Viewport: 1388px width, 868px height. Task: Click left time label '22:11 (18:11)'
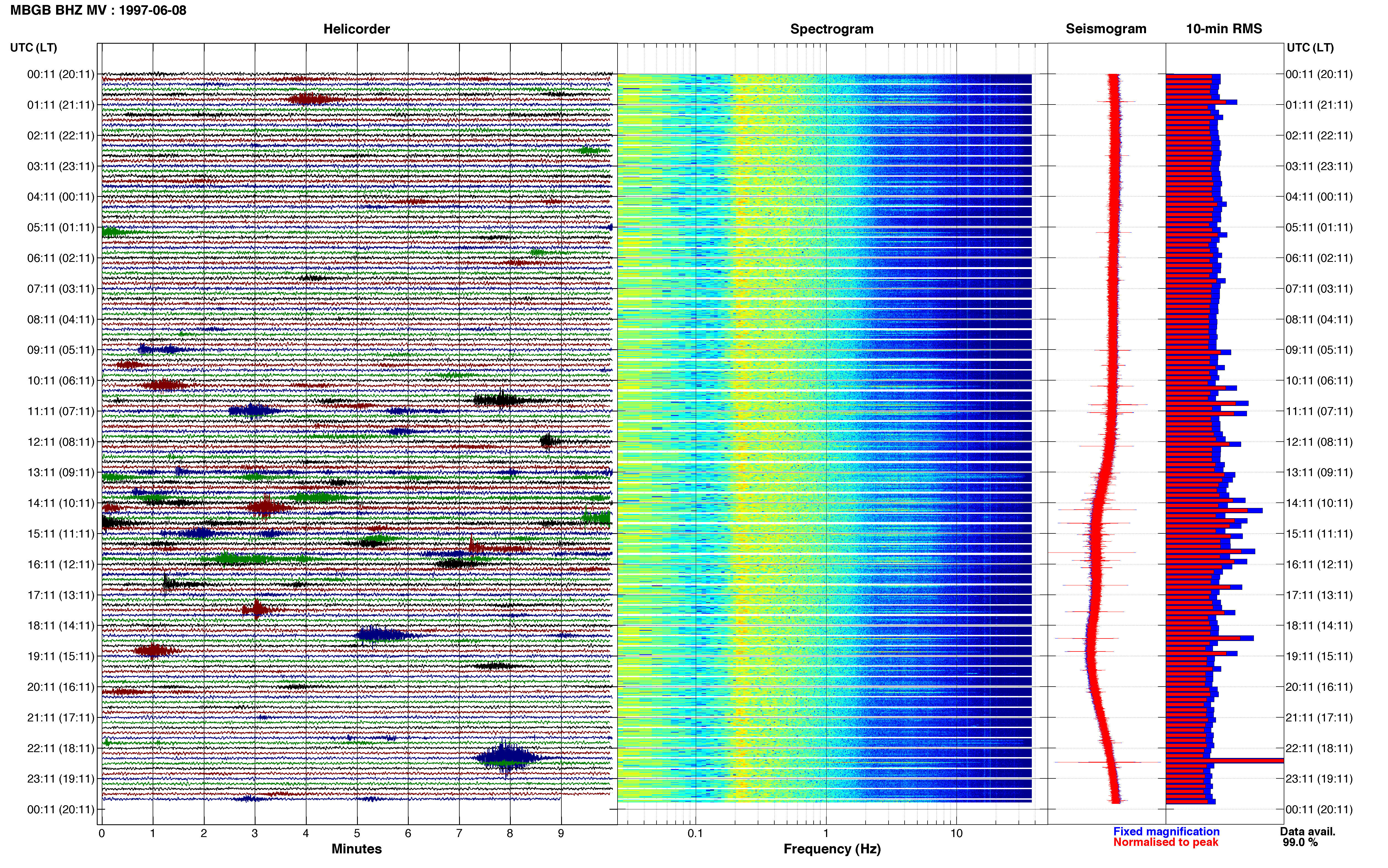click(61, 749)
